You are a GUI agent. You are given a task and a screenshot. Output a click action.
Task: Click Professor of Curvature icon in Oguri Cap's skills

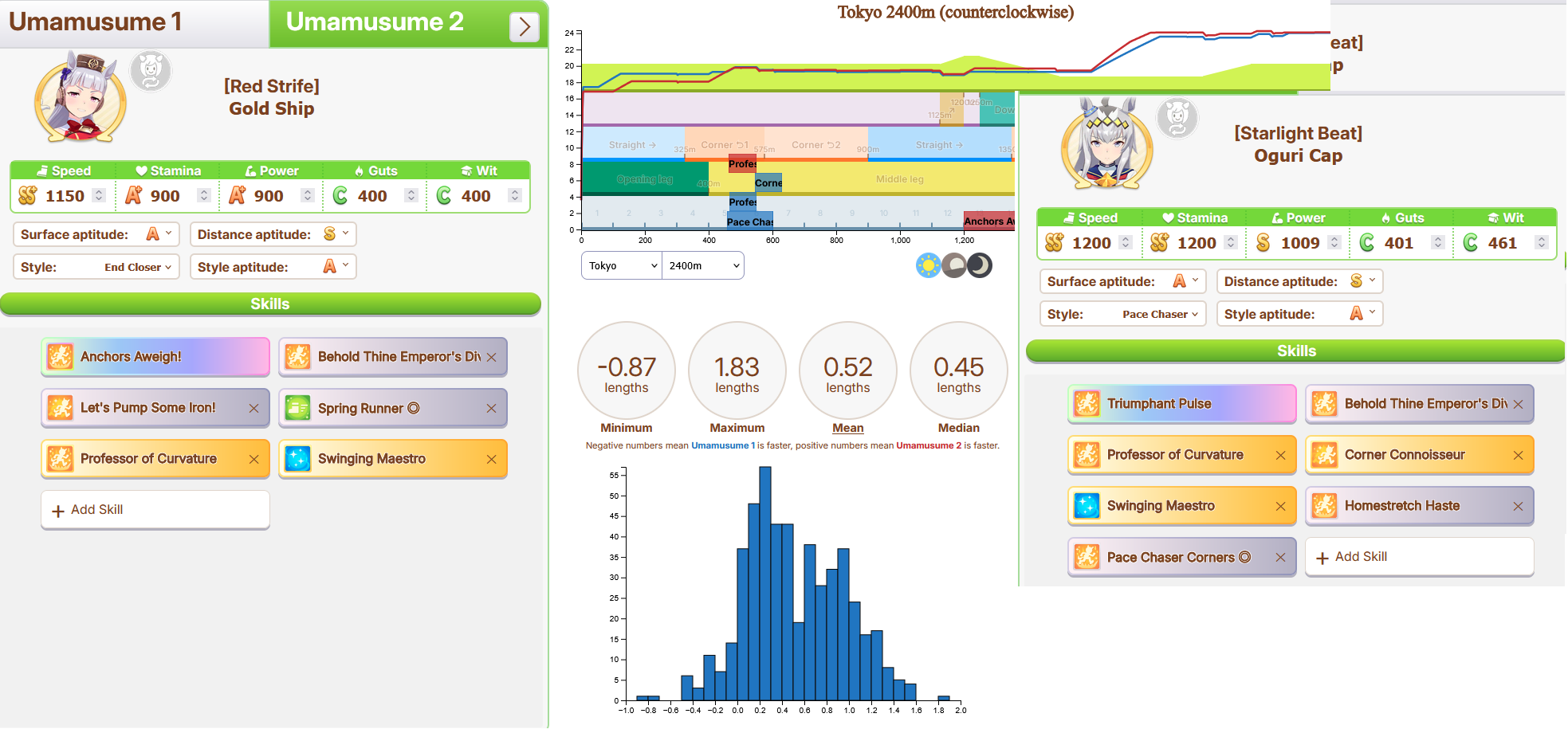coord(1087,455)
